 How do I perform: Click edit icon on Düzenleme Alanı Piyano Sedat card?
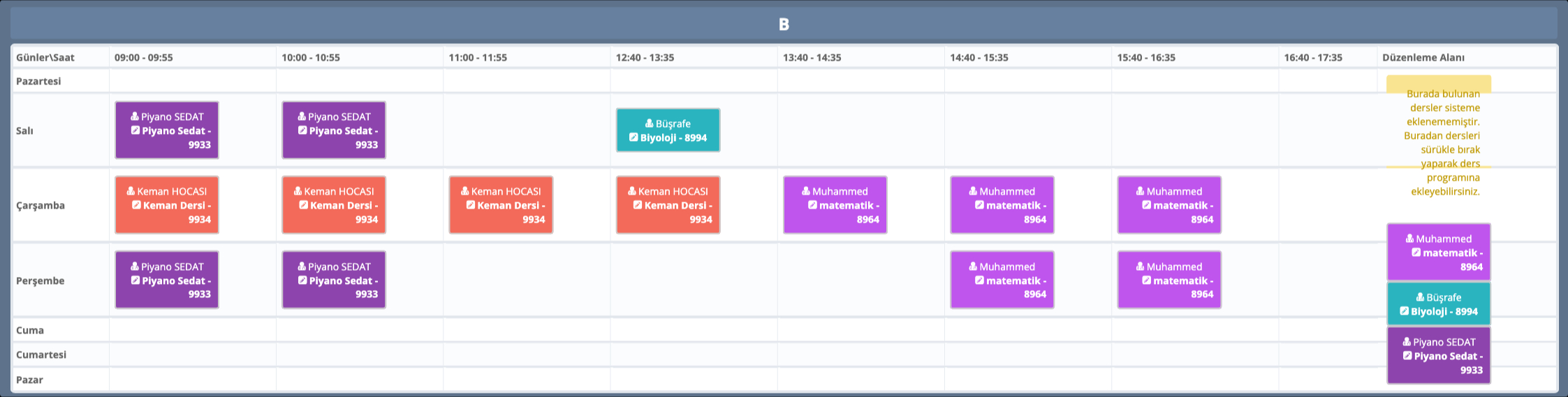(1407, 356)
